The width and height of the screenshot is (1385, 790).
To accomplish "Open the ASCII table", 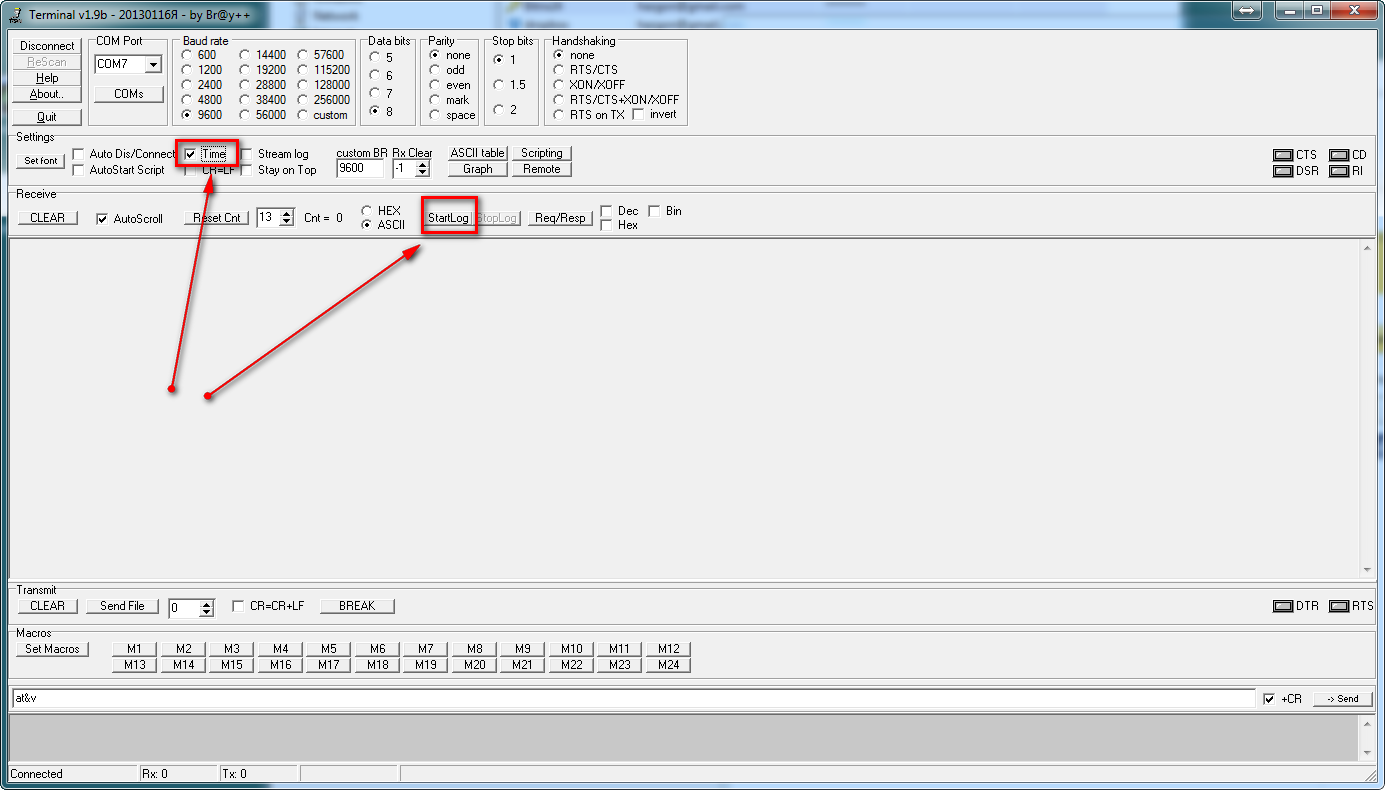I will [x=477, y=153].
